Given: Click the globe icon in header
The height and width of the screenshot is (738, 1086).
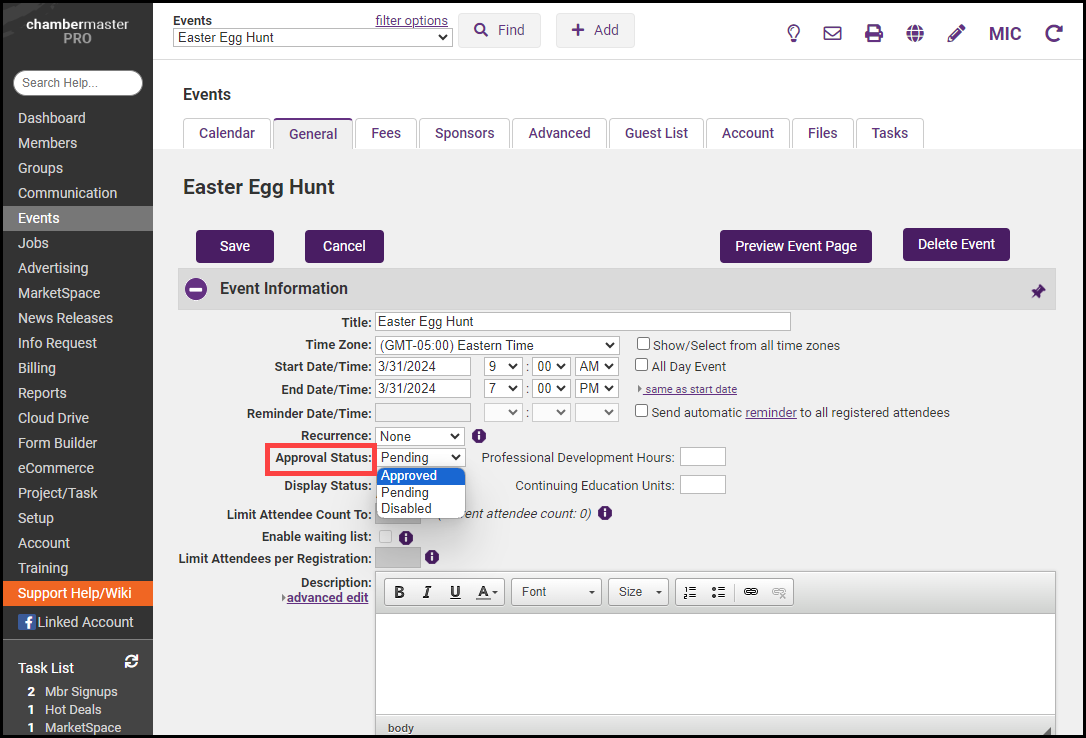Looking at the screenshot, I should point(915,33).
